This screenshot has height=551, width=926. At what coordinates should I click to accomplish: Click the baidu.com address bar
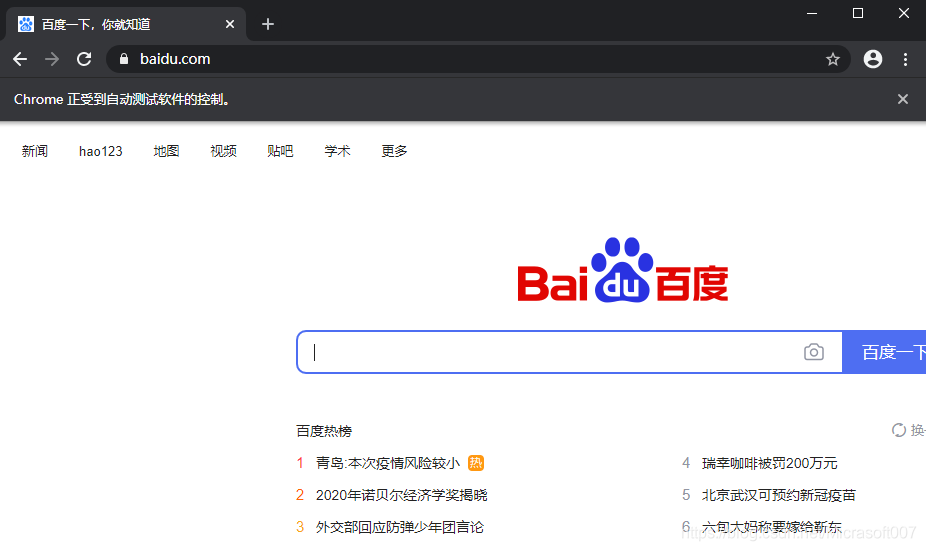tap(478, 59)
